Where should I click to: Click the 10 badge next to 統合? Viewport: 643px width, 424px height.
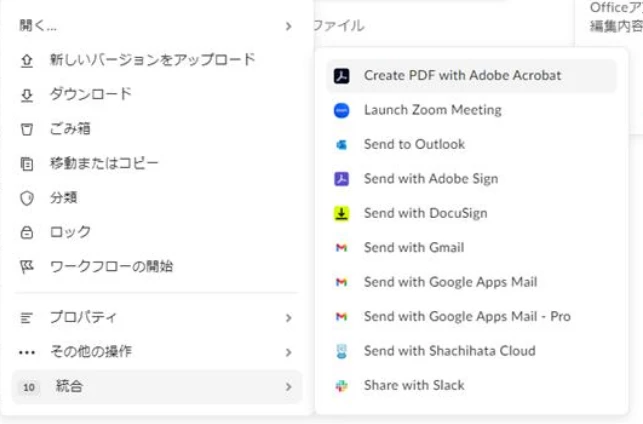point(29,387)
